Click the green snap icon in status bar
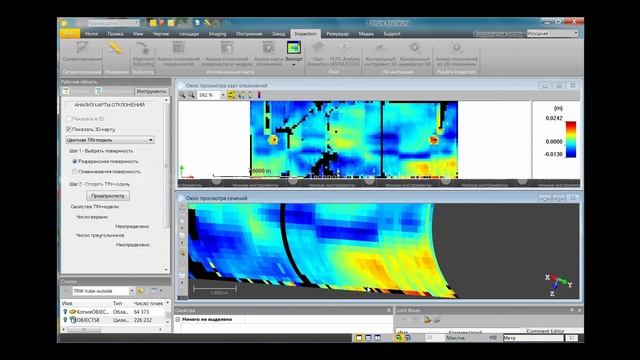The height and width of the screenshot is (360, 640). click(x=399, y=338)
